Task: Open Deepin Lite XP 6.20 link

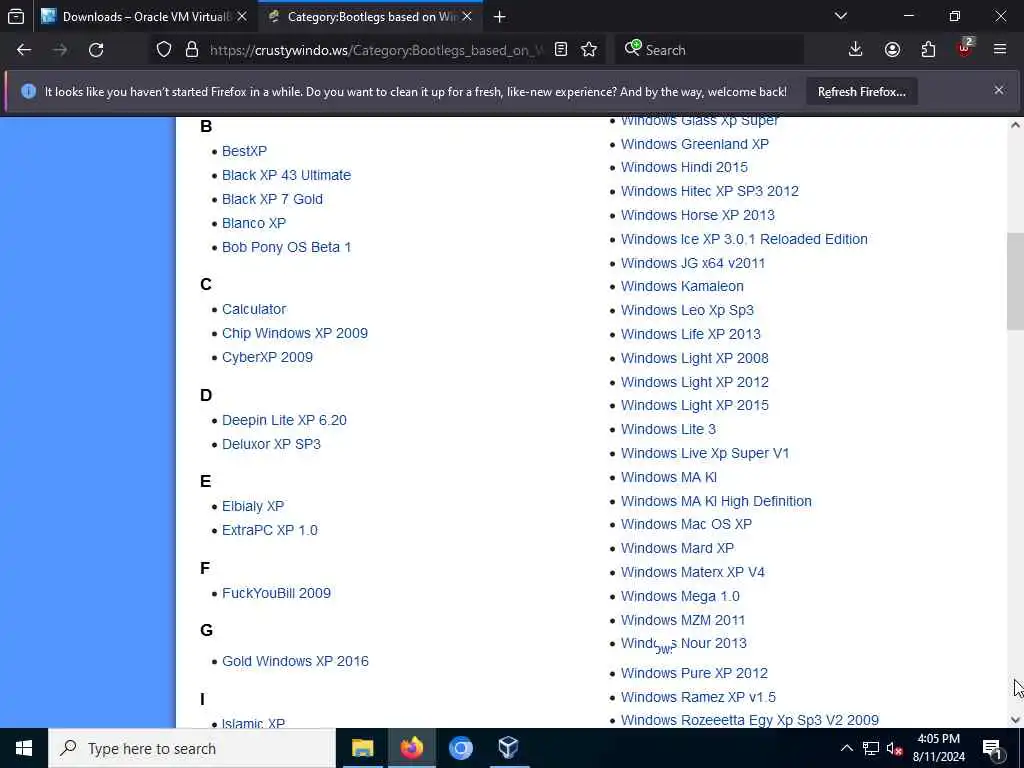Action: coord(284,420)
